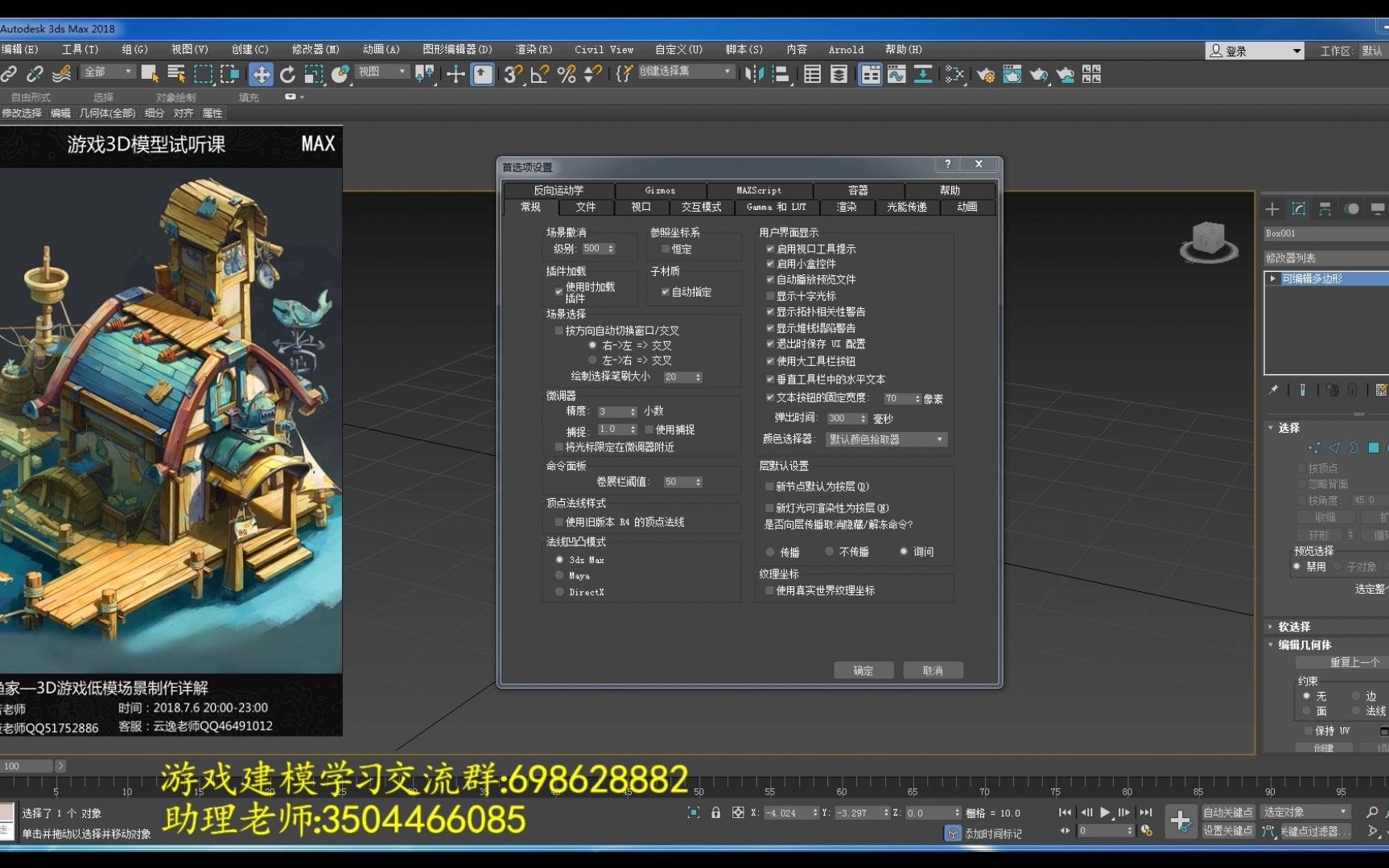Click the Play Animation button
This screenshot has height=868, width=1389.
point(1105,812)
